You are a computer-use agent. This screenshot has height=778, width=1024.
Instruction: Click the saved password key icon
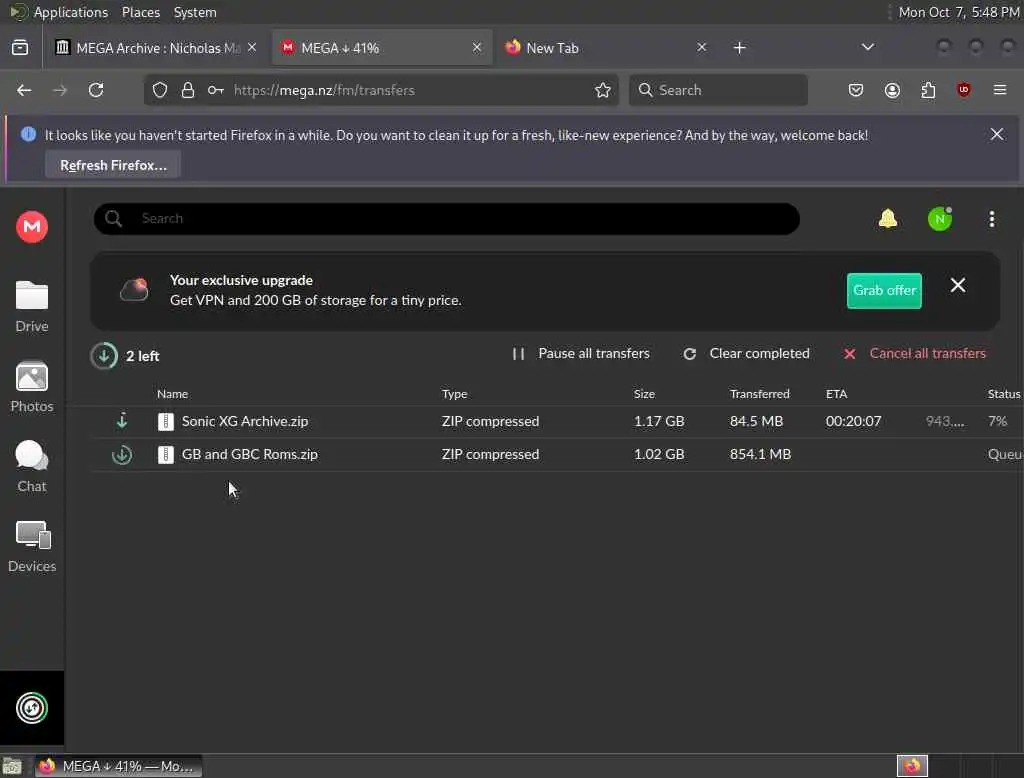tap(216, 90)
